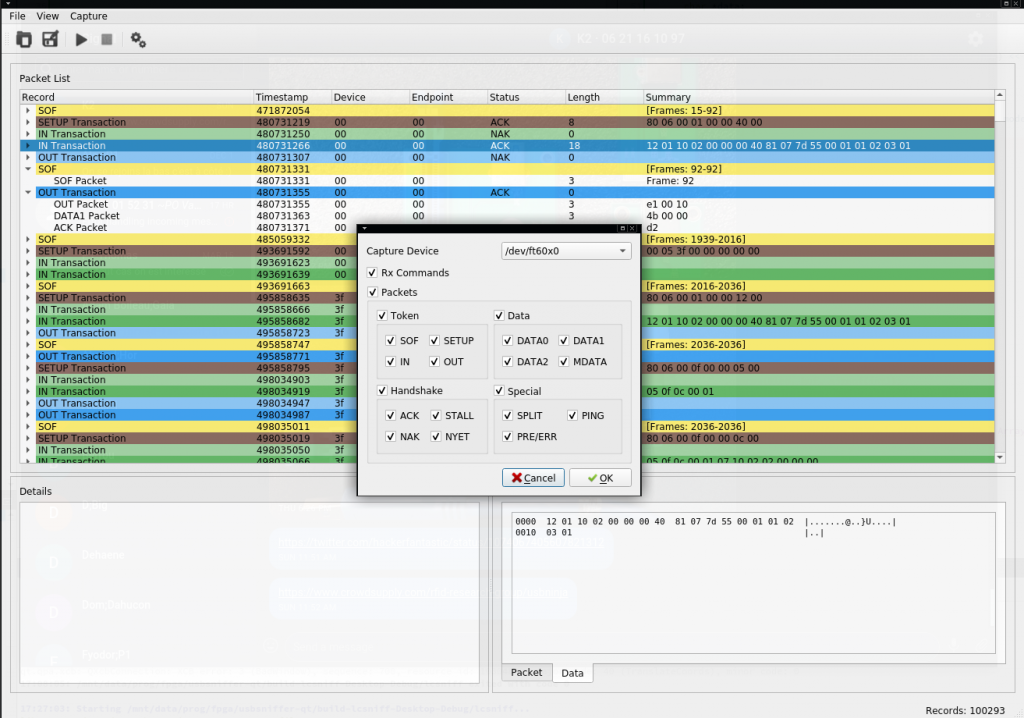Open the Capture menu
The height and width of the screenshot is (718, 1024).
tap(89, 16)
